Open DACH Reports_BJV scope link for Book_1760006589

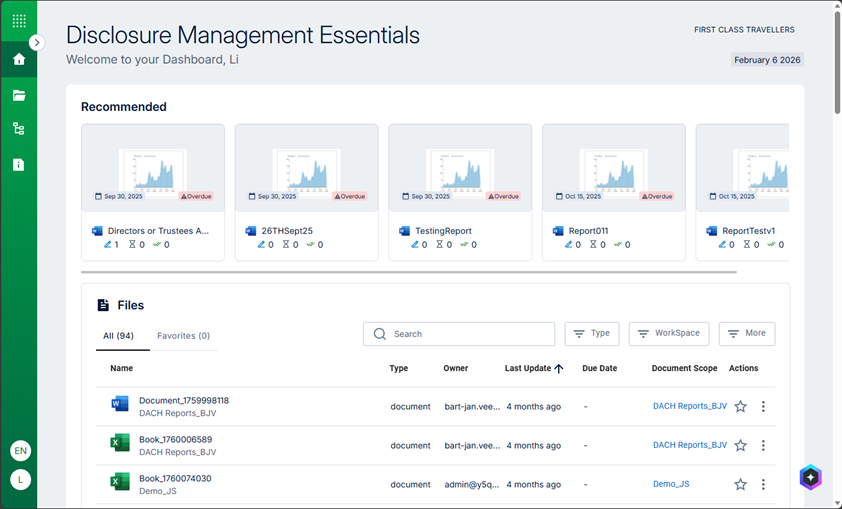tap(689, 445)
